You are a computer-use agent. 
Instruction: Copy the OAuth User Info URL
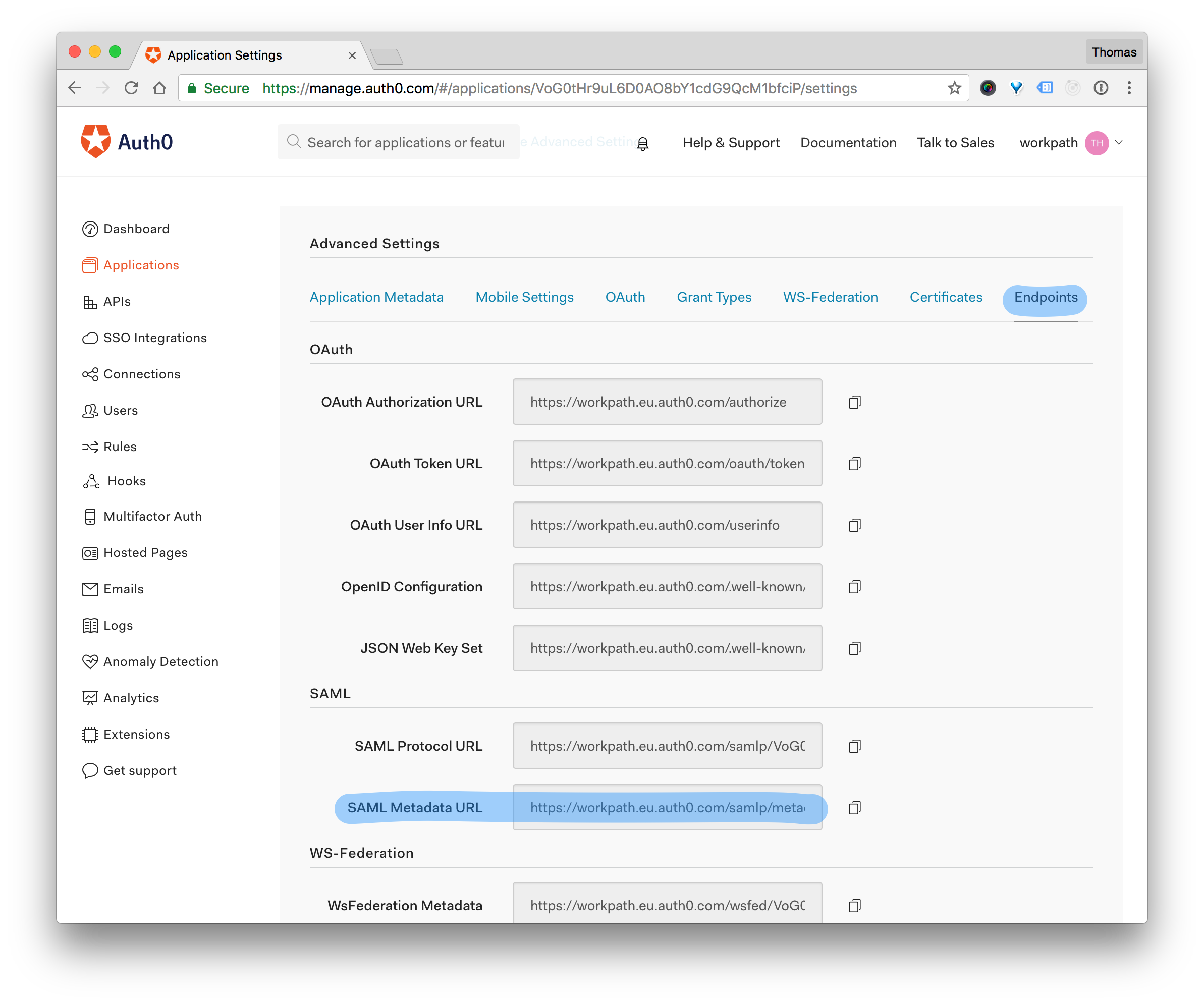[854, 525]
